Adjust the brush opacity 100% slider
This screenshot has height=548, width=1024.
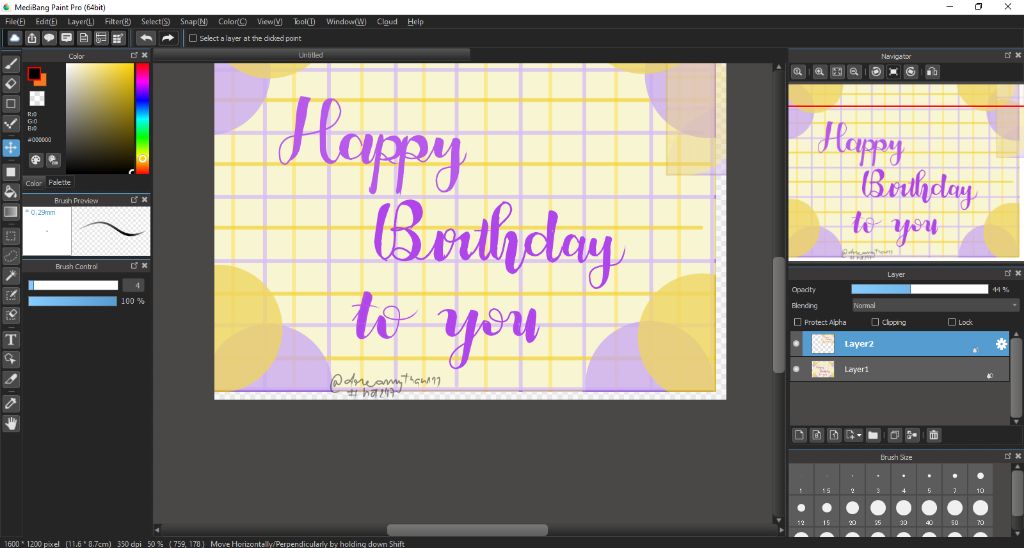(x=73, y=301)
